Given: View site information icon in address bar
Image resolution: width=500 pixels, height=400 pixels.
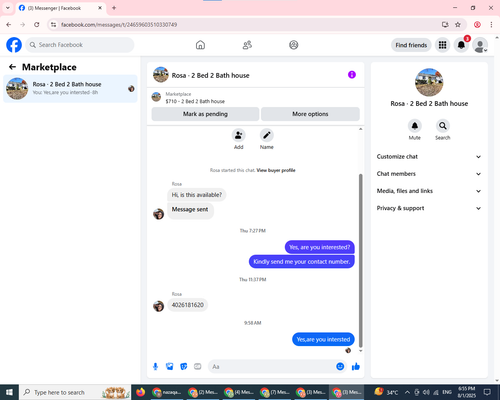Looking at the screenshot, I should (53, 25).
